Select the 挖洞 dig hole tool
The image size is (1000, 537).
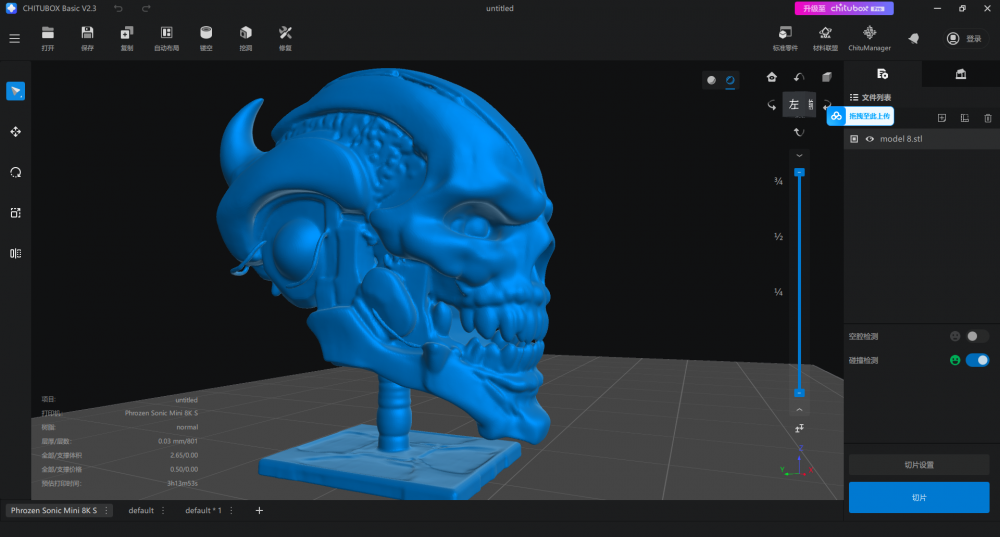point(245,38)
